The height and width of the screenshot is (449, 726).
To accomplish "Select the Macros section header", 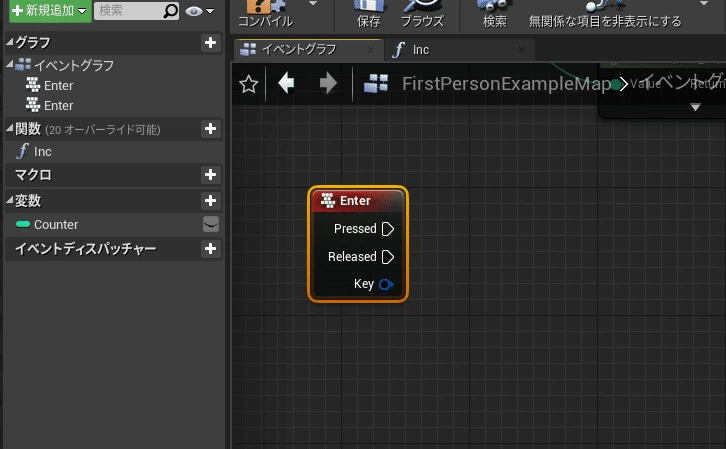I will [x=113, y=175].
